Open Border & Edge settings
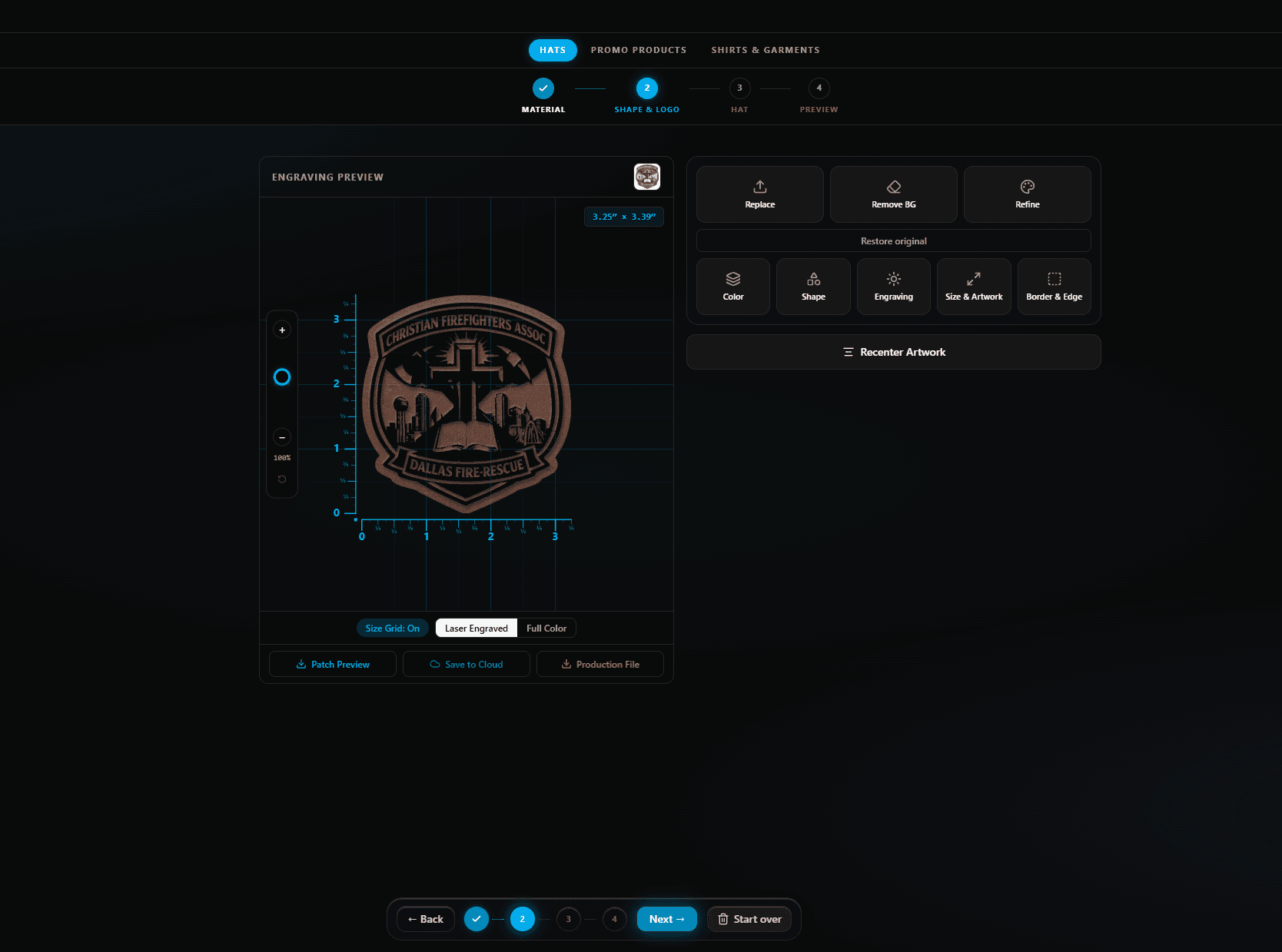The height and width of the screenshot is (952, 1282). tap(1054, 287)
